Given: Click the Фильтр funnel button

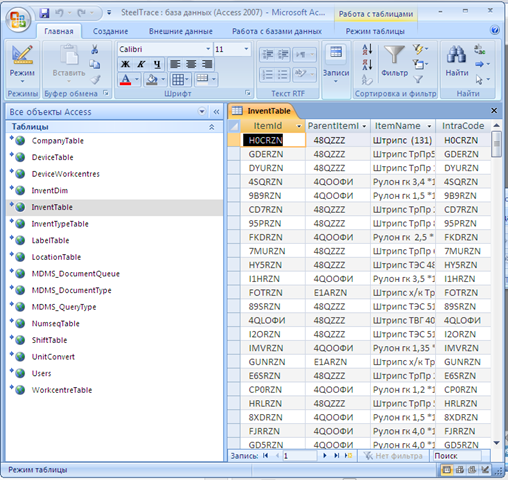Looking at the screenshot, I should click(x=394, y=61).
